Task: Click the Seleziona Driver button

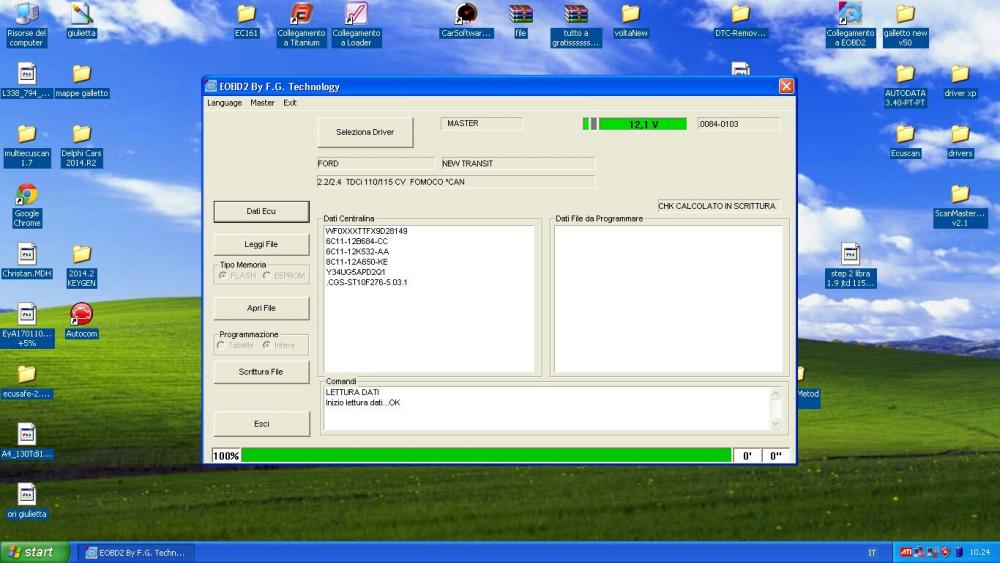Action: [x=365, y=132]
